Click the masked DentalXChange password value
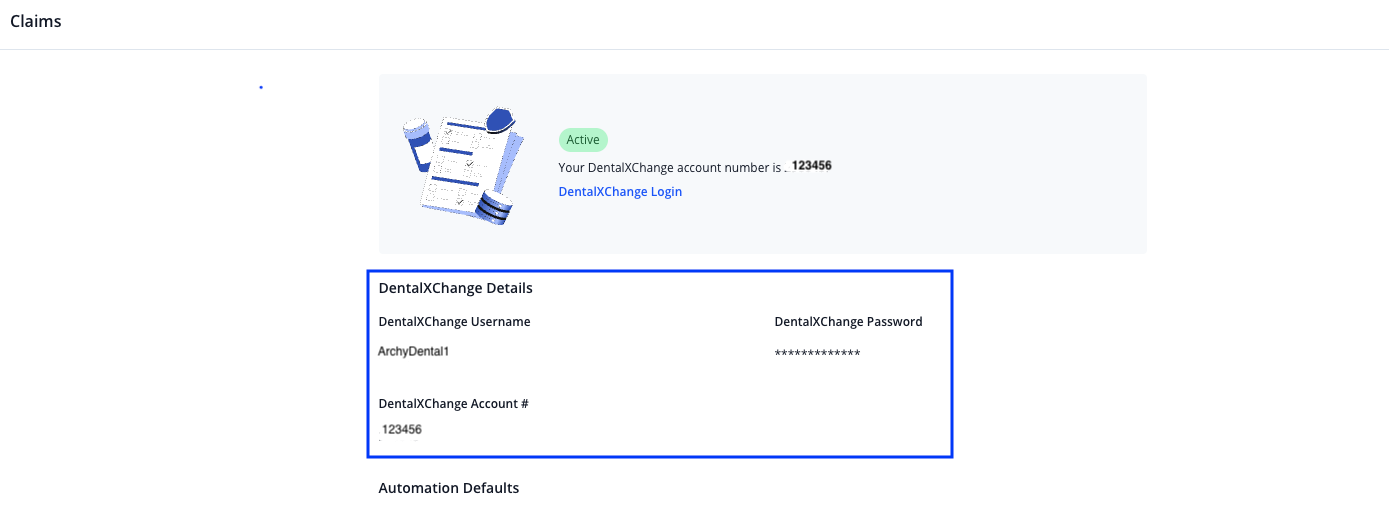The image size is (1389, 515). pyautogui.click(x=817, y=354)
